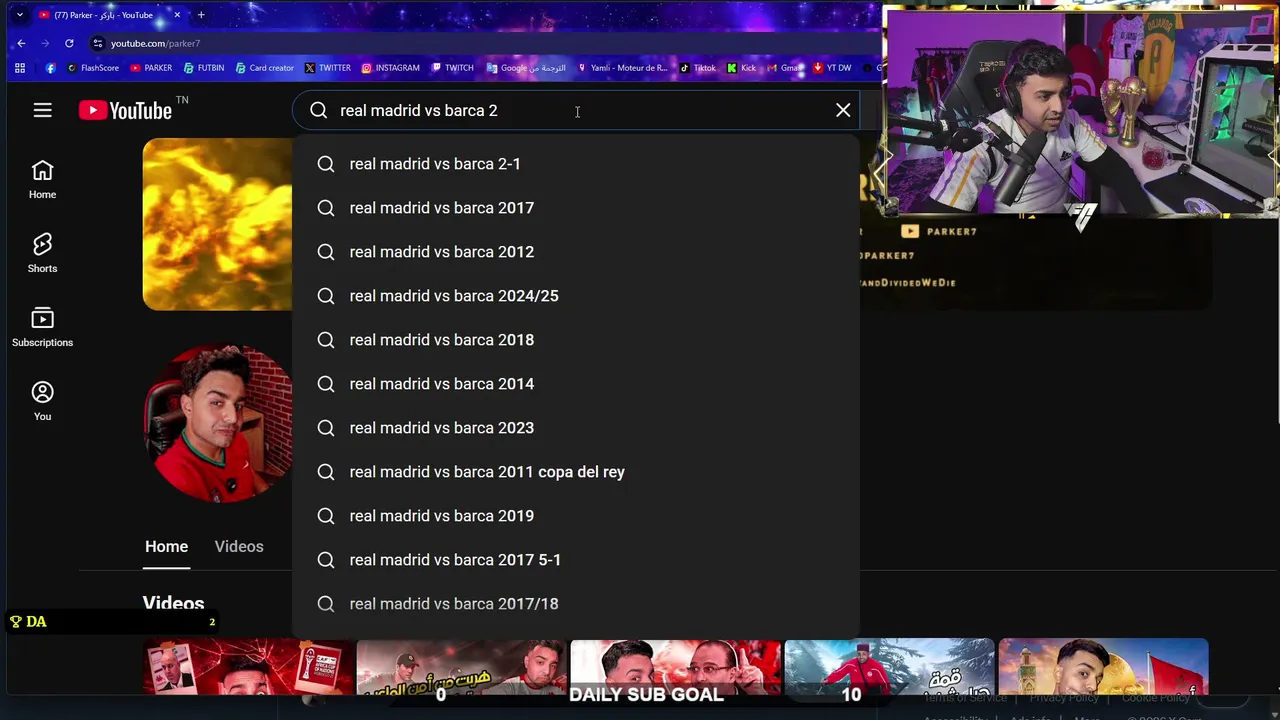Choose suggestion real madrid vs barca 2018

point(576,340)
